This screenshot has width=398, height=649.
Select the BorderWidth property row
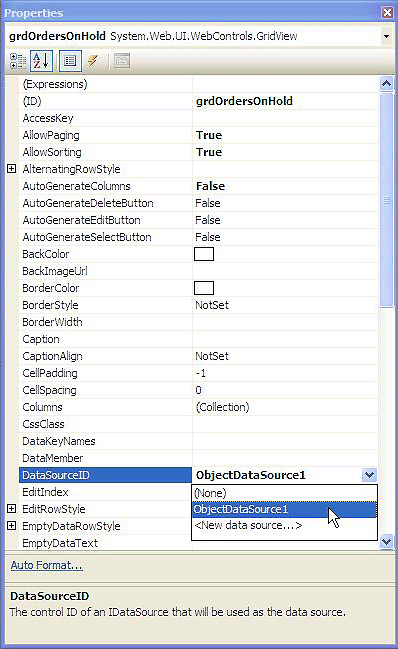198,322
